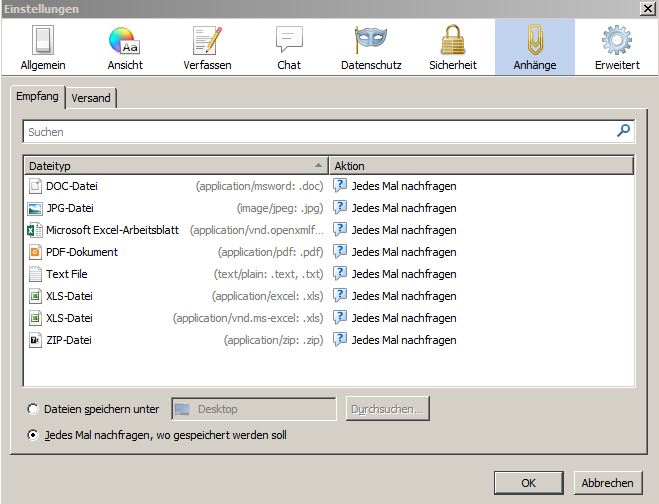
Task: Click question-mark action icon for JPG-Datei
Action: [340, 207]
